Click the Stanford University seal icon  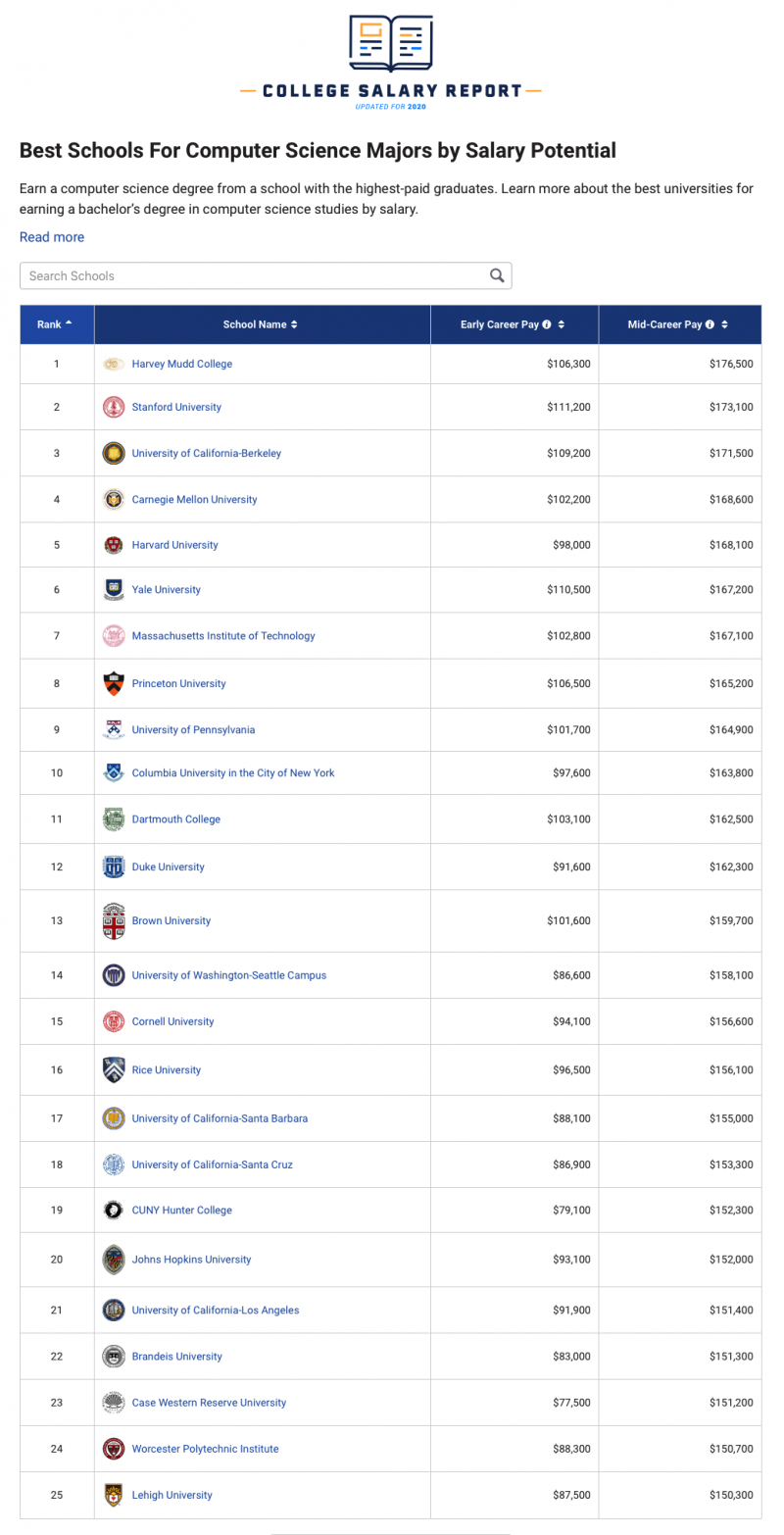(114, 407)
